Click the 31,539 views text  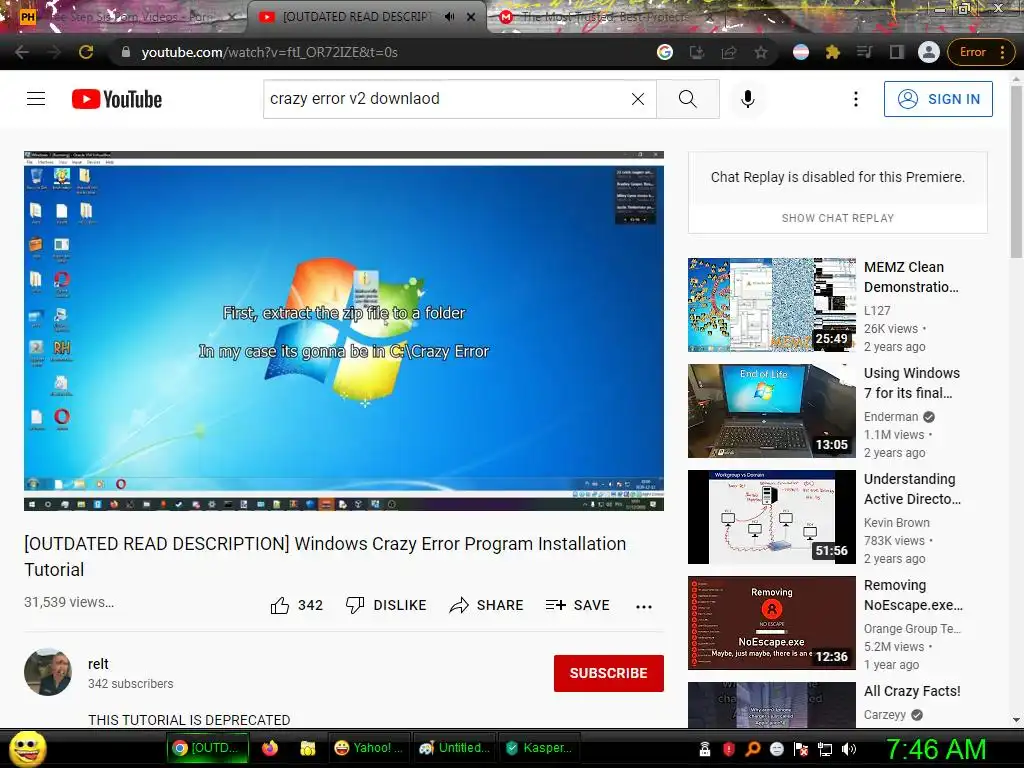pyautogui.click(x=69, y=602)
